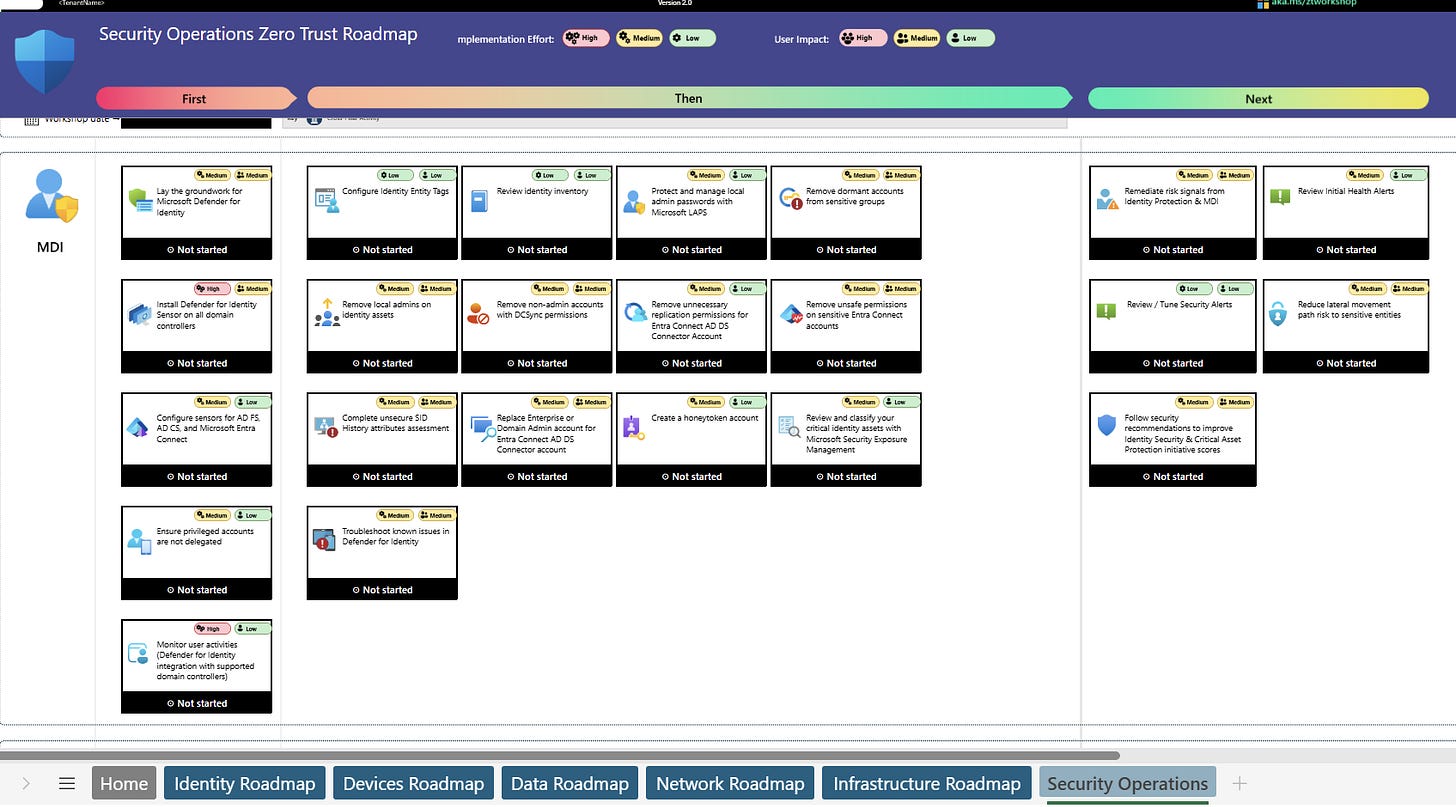The height and width of the screenshot is (807, 1456).
Task: Open the all sheets list menu
Action: tap(67, 784)
